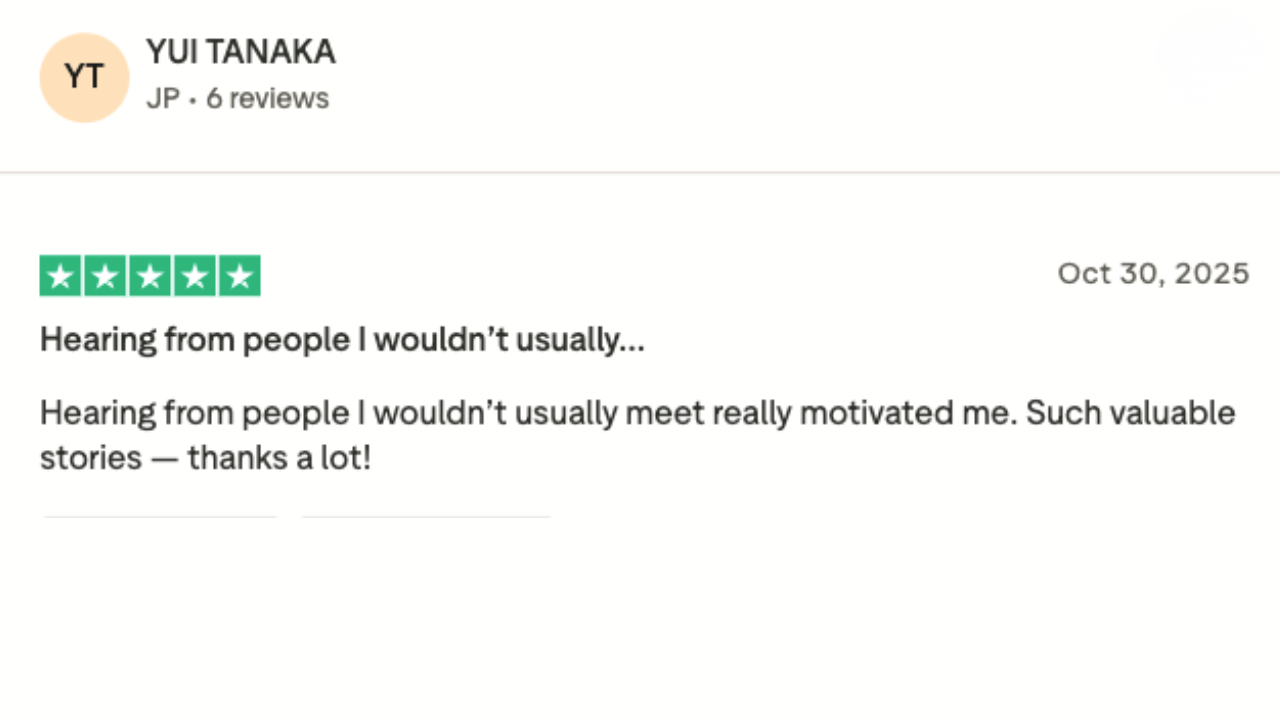The width and height of the screenshot is (1280, 720).
Task: Click the fourth green rating star
Action: 194,276
